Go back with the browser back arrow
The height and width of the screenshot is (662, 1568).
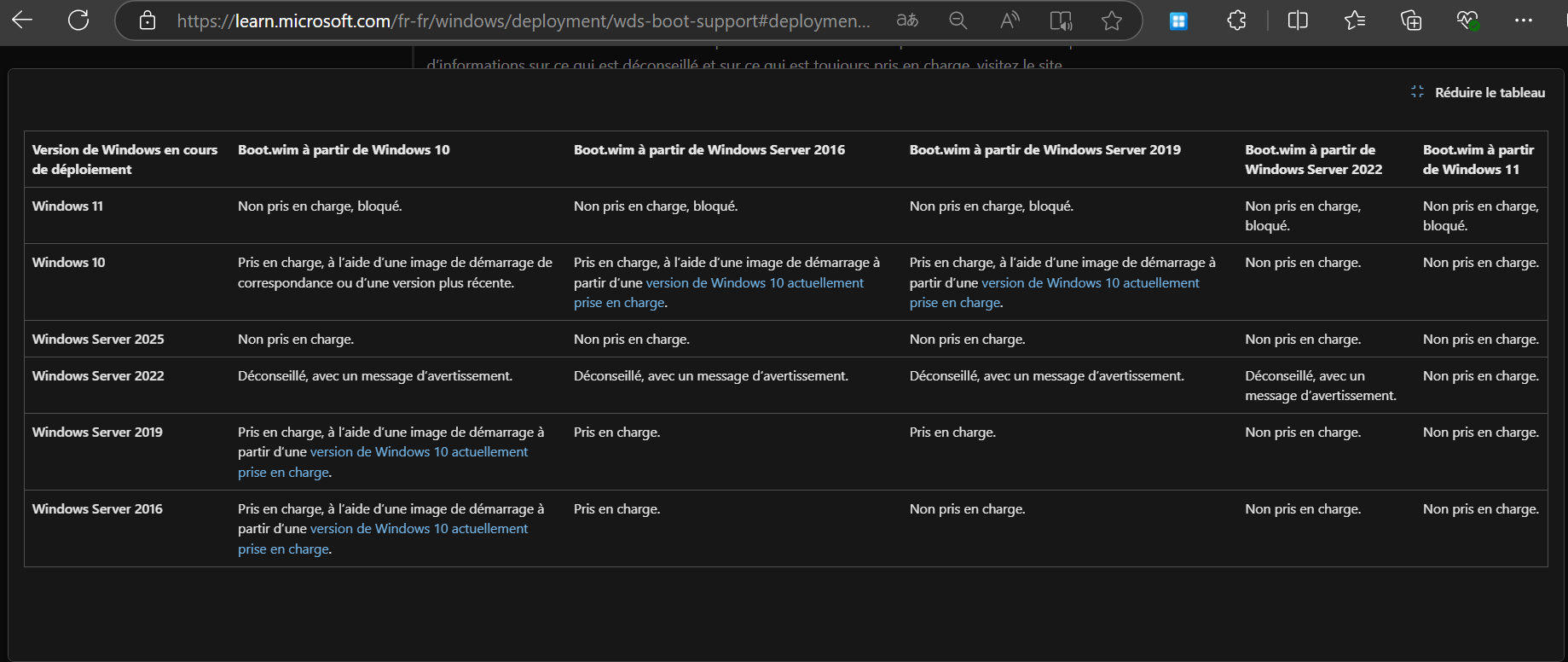pos(23,20)
